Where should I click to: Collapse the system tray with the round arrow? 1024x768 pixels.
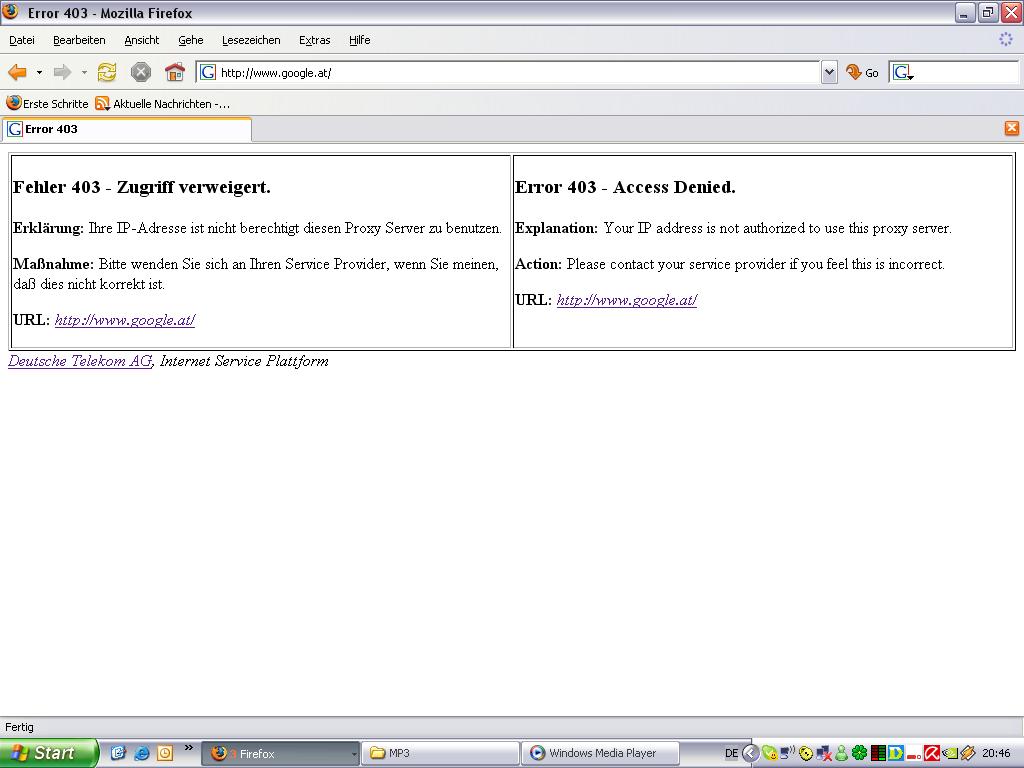coord(750,753)
